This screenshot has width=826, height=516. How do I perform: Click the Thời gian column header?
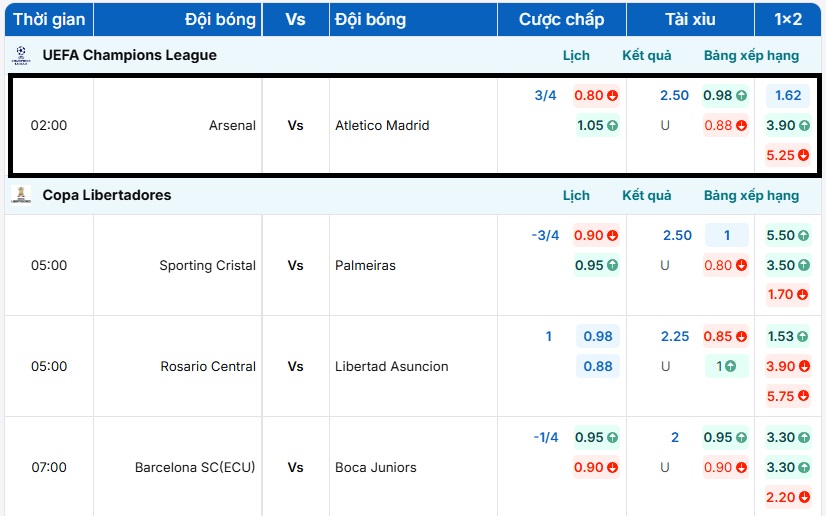[49, 19]
